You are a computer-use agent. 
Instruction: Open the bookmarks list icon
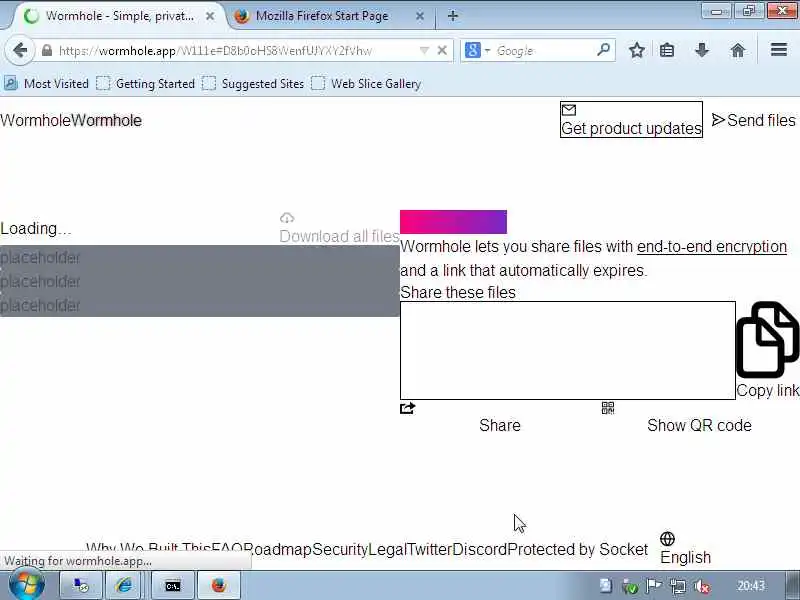[667, 50]
